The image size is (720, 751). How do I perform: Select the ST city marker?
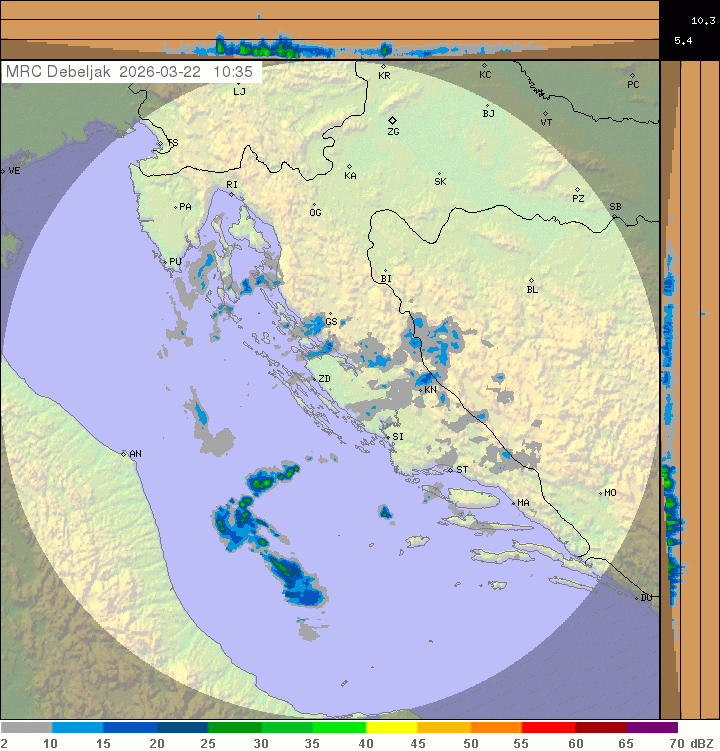(450, 469)
